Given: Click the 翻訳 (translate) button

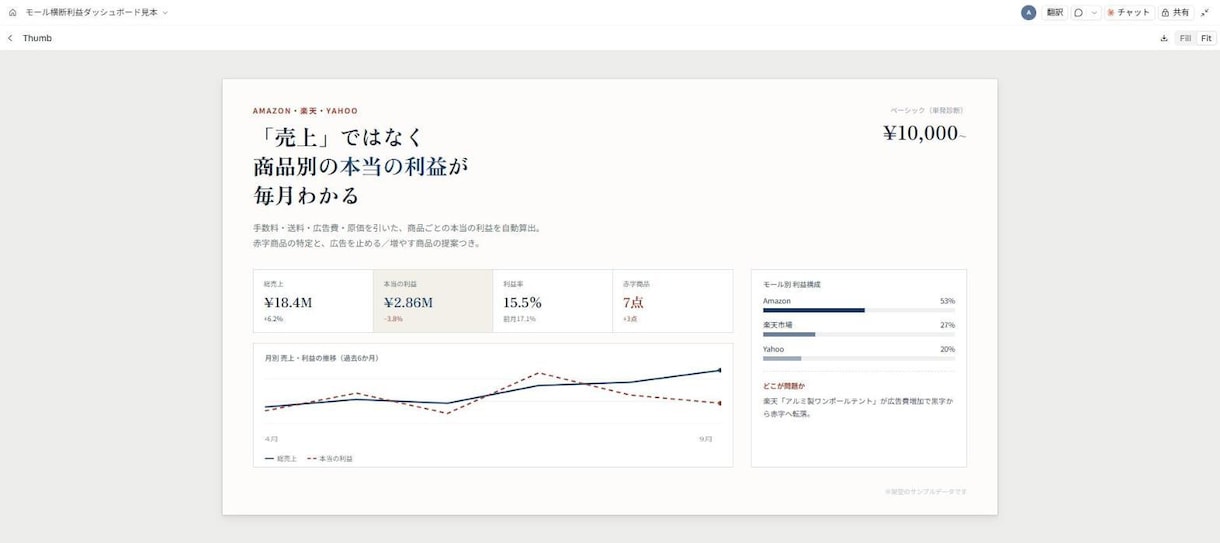Looking at the screenshot, I should coord(1055,13).
